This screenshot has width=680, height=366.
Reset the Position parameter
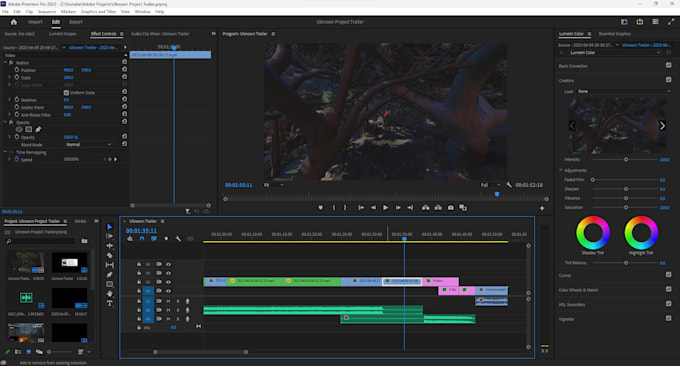point(124,69)
